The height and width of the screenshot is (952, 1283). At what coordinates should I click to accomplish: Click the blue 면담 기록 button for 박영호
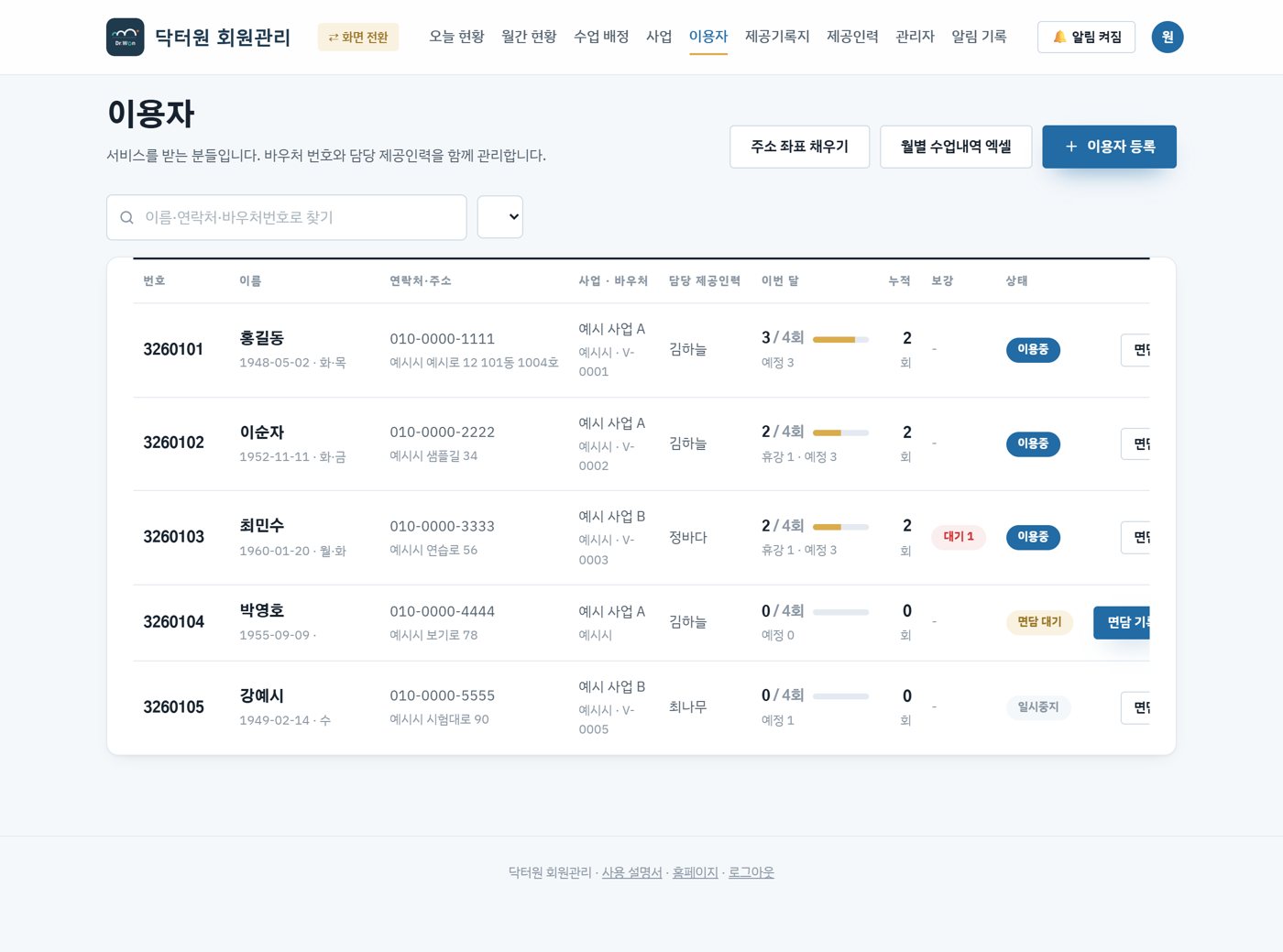click(x=1122, y=622)
